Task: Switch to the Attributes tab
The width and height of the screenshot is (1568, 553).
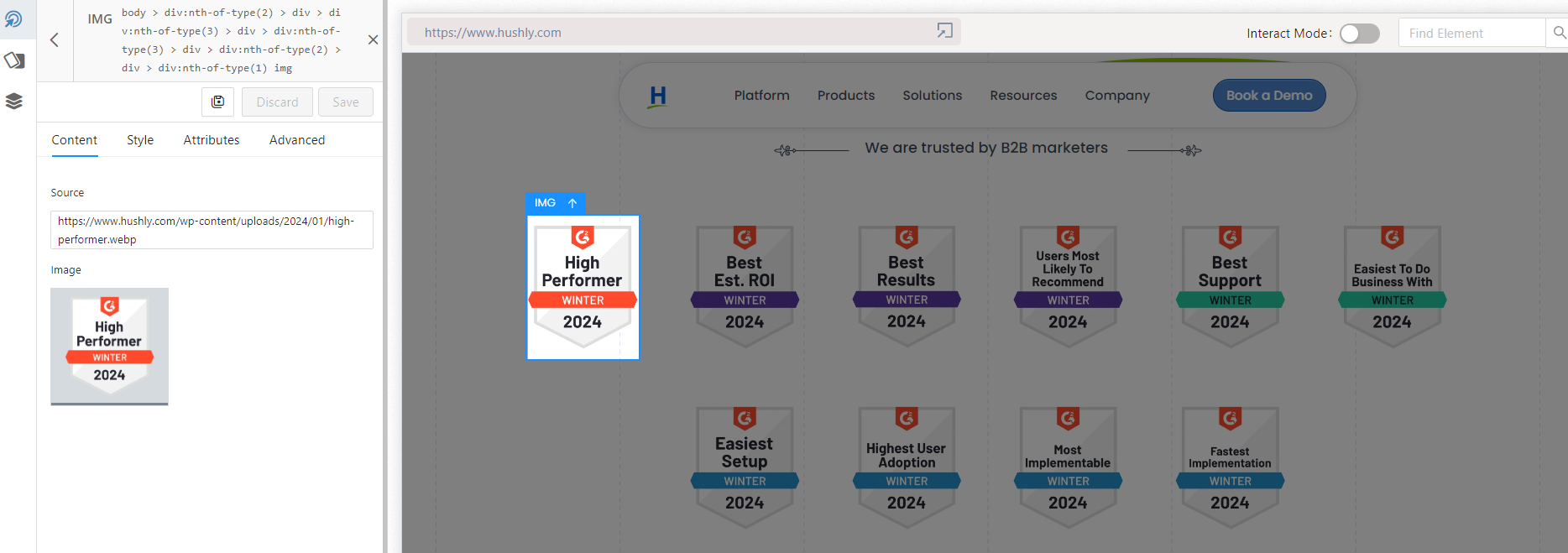Action: coord(212,140)
